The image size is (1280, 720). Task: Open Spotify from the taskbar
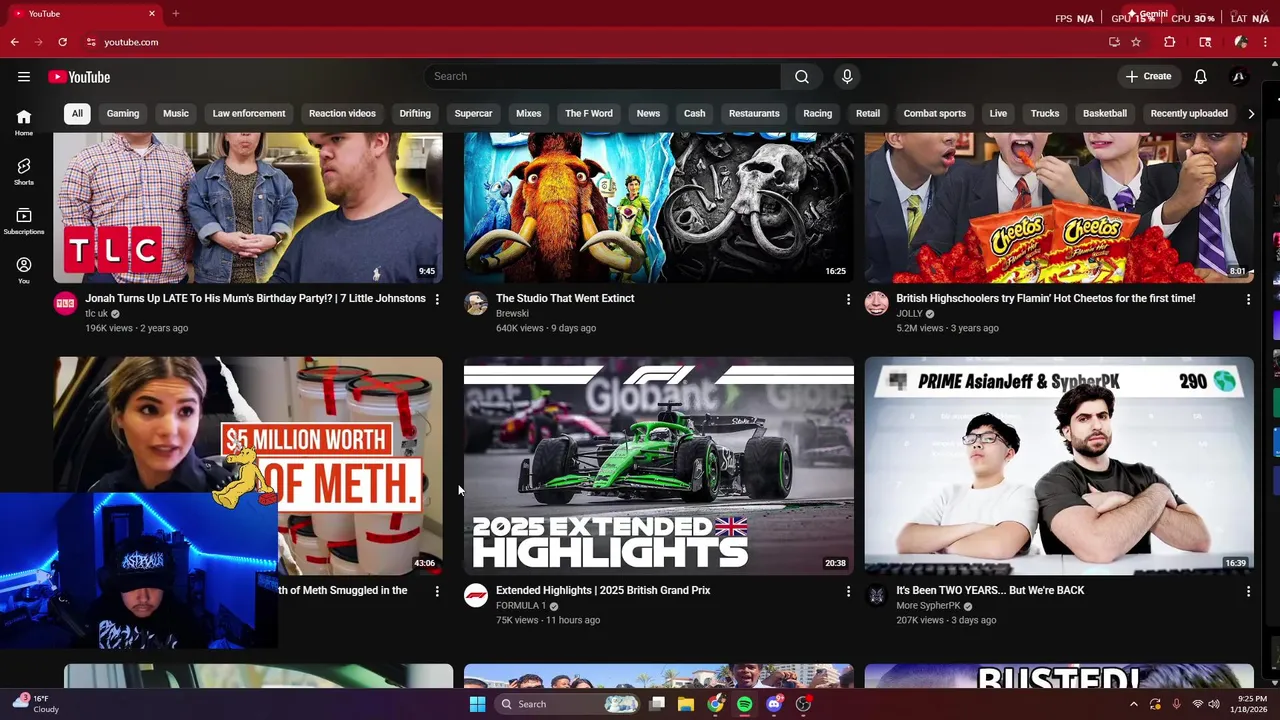744,704
